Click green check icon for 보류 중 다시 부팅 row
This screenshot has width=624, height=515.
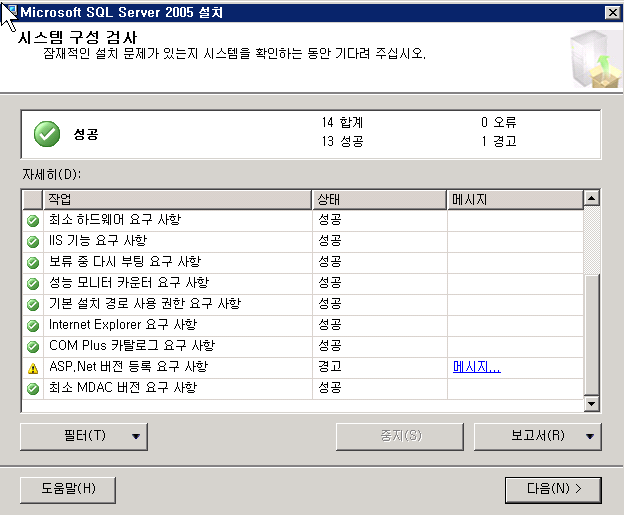point(33,263)
